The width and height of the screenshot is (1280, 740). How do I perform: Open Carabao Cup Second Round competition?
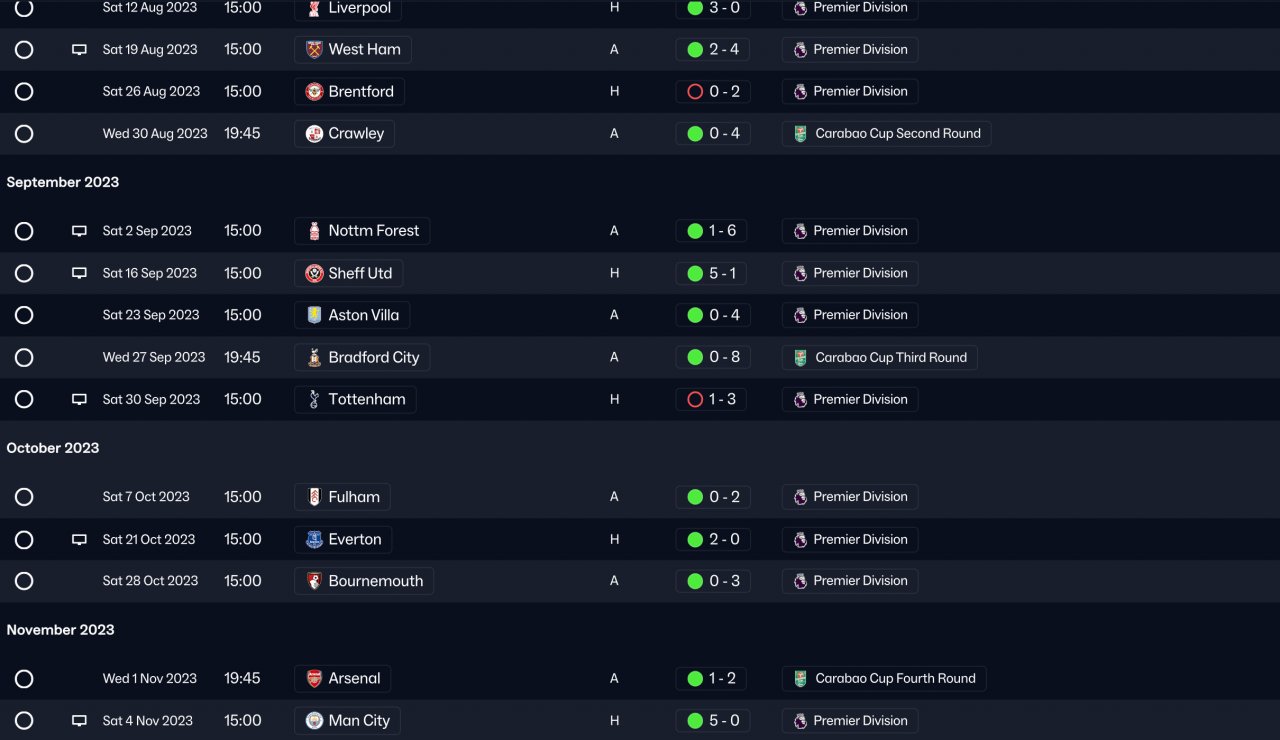897,134
